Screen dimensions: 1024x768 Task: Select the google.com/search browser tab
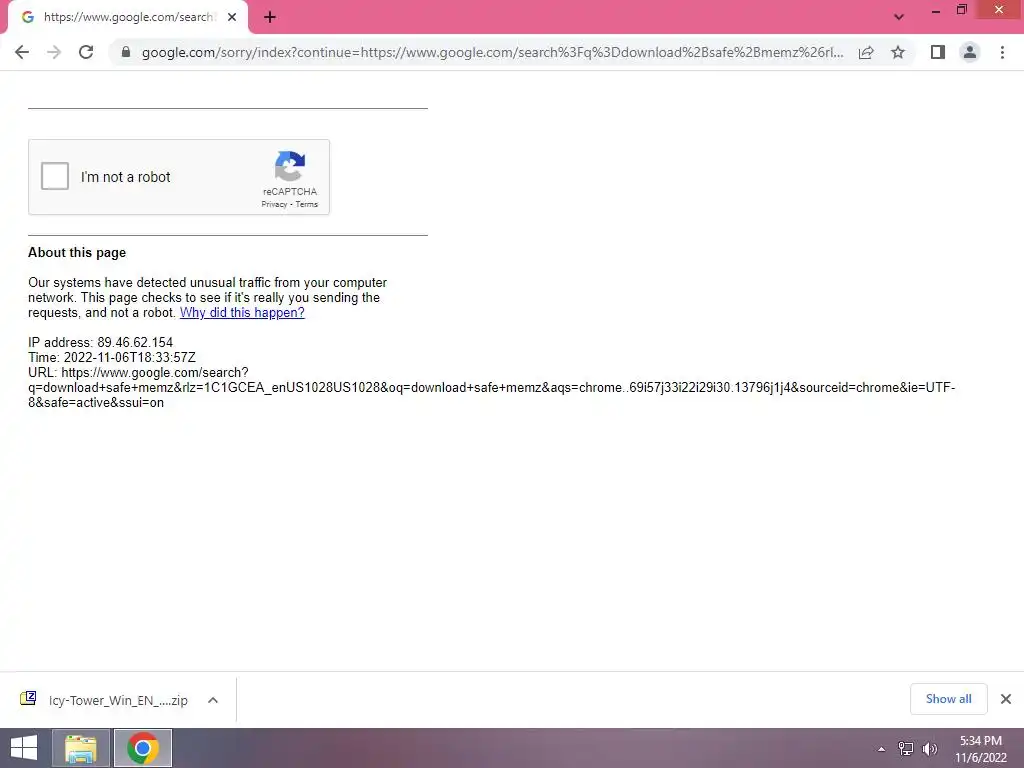pos(128,18)
